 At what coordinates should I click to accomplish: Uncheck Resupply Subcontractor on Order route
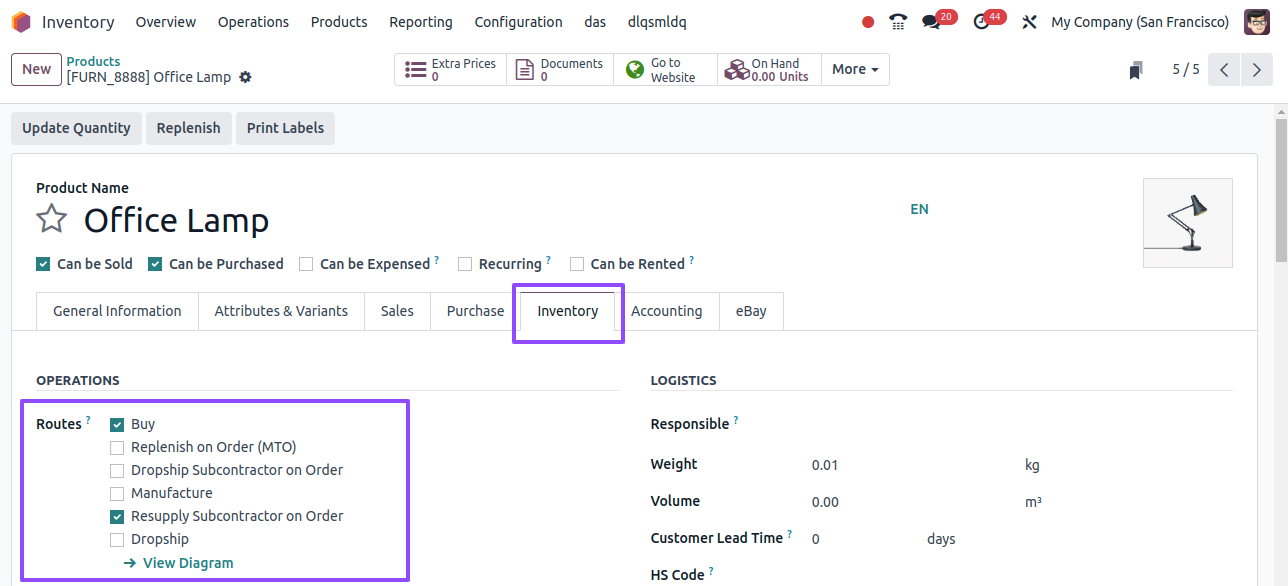pyautogui.click(x=117, y=516)
